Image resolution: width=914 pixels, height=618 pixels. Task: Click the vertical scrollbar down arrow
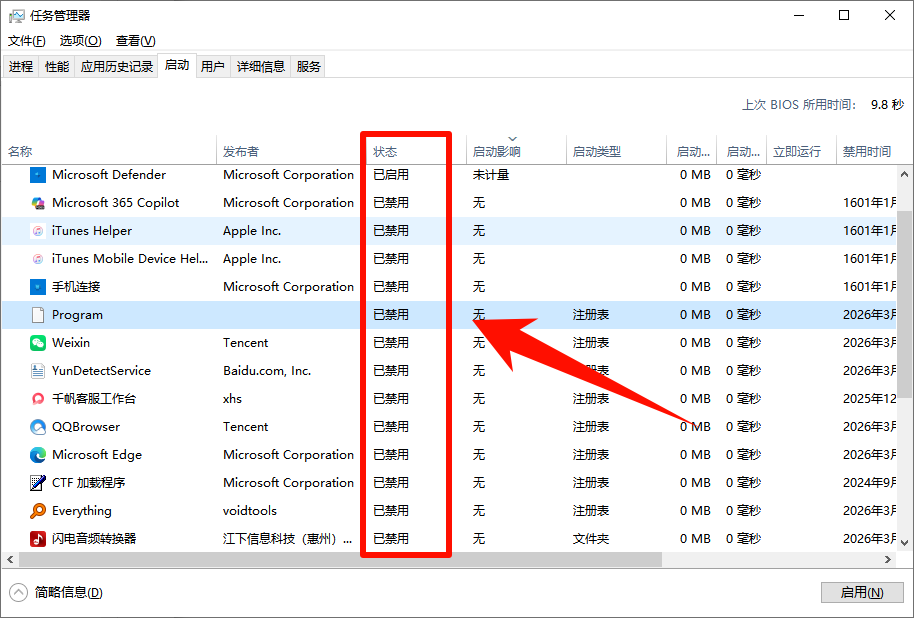point(904,543)
